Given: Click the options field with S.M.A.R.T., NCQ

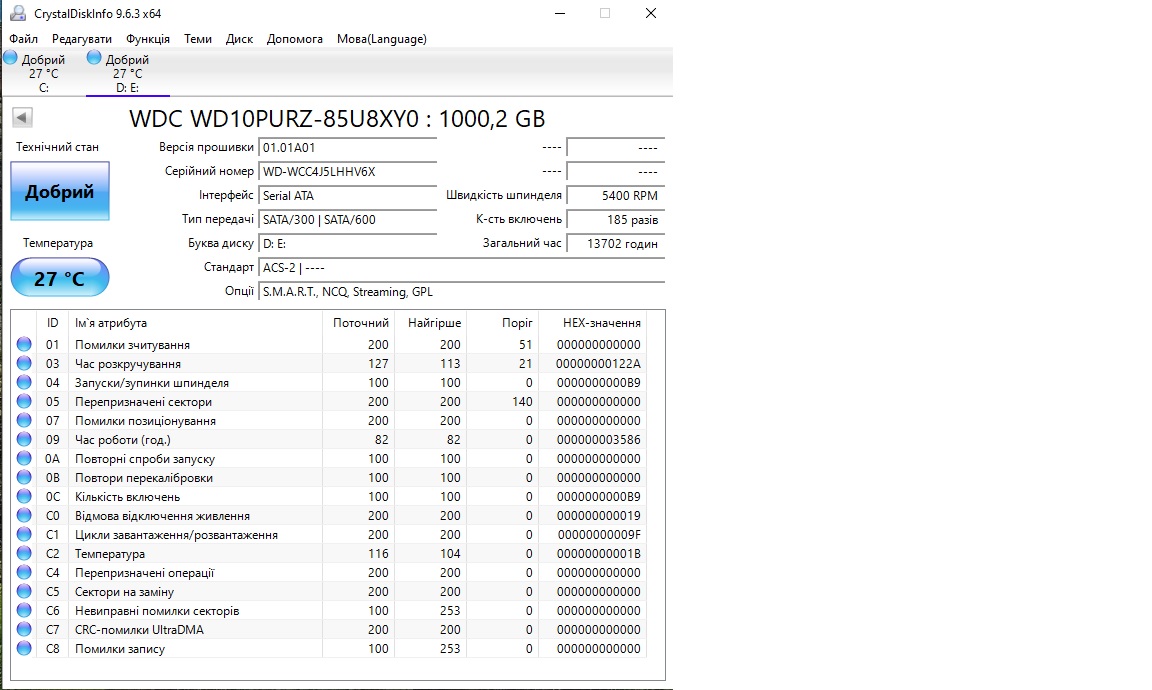Looking at the screenshot, I should click(x=461, y=292).
